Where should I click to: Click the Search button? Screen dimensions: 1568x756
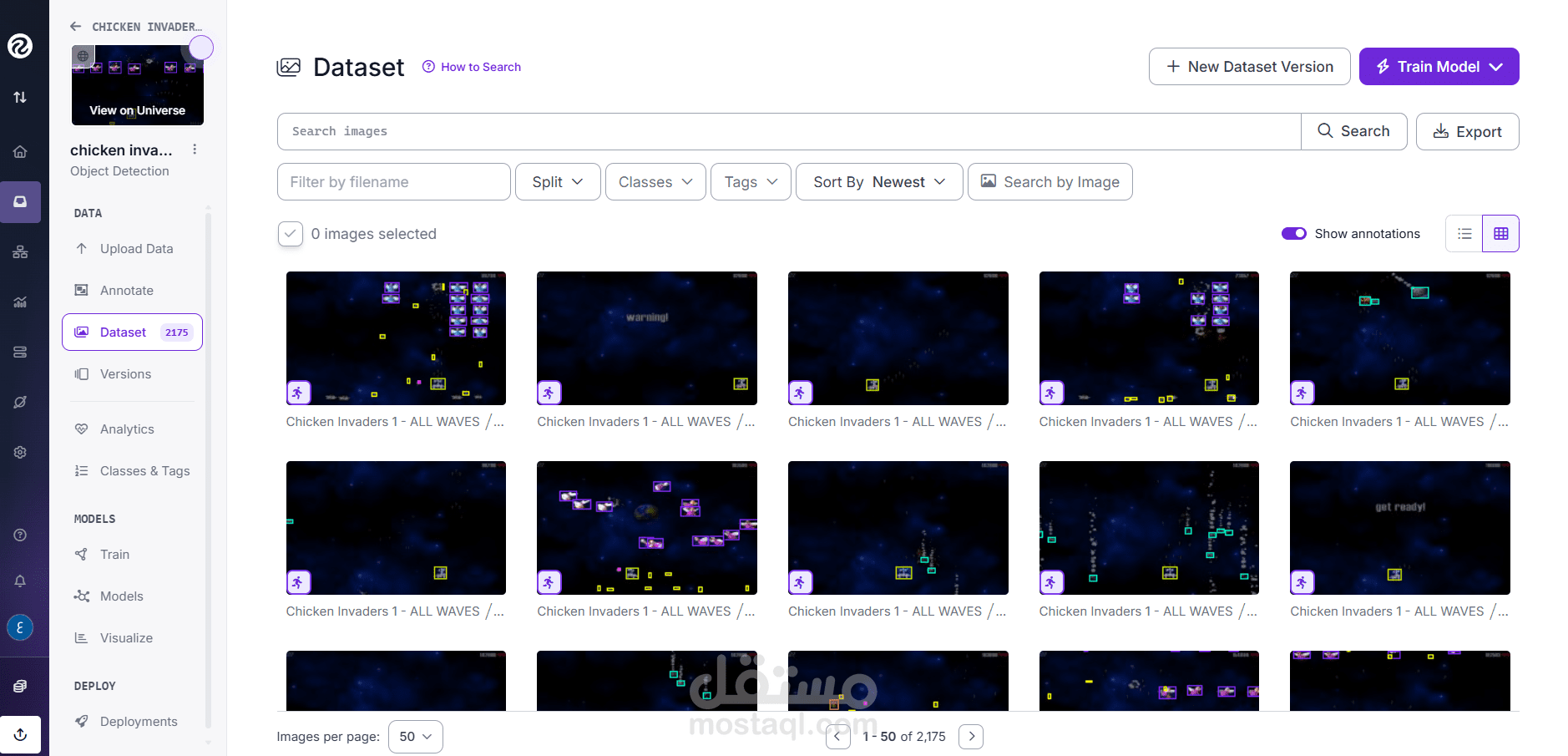pos(1353,131)
